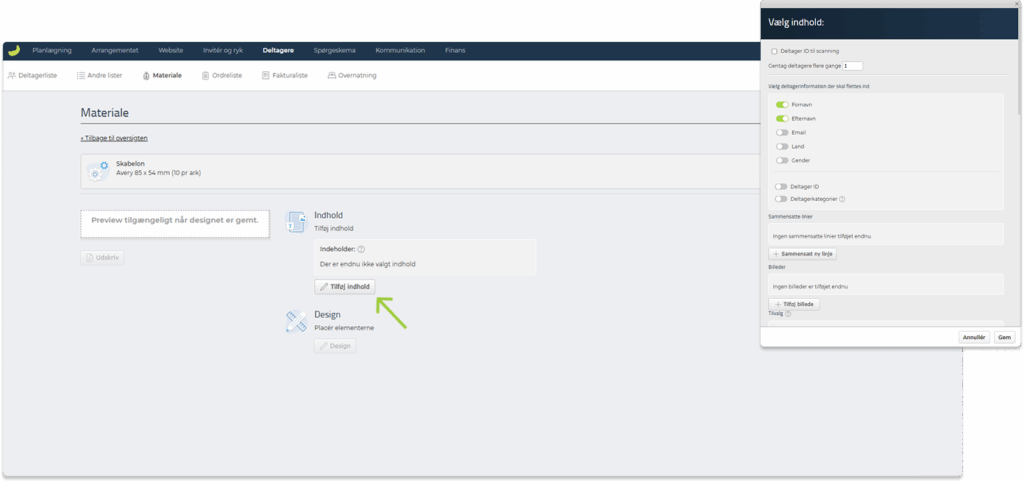
Task: Click help icon next to Tilvalg
Action: tap(789, 314)
